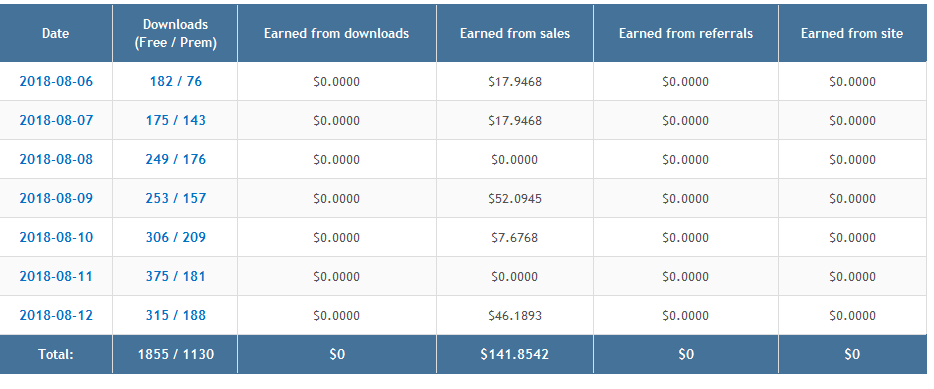Open the 2018-08-08 date link
This screenshot has width=934, height=389.
click(56, 160)
